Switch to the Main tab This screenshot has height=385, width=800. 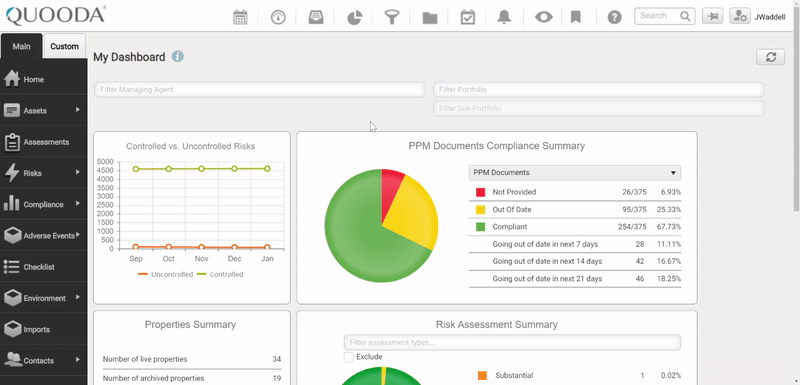point(21,46)
